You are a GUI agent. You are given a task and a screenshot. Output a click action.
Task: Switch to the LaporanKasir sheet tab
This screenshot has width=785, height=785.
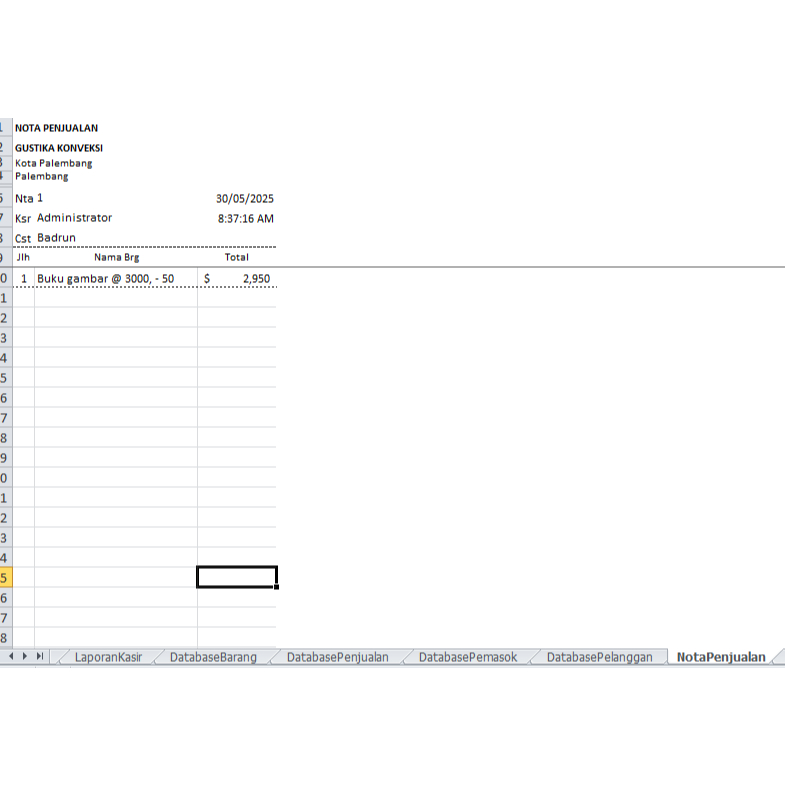point(108,657)
